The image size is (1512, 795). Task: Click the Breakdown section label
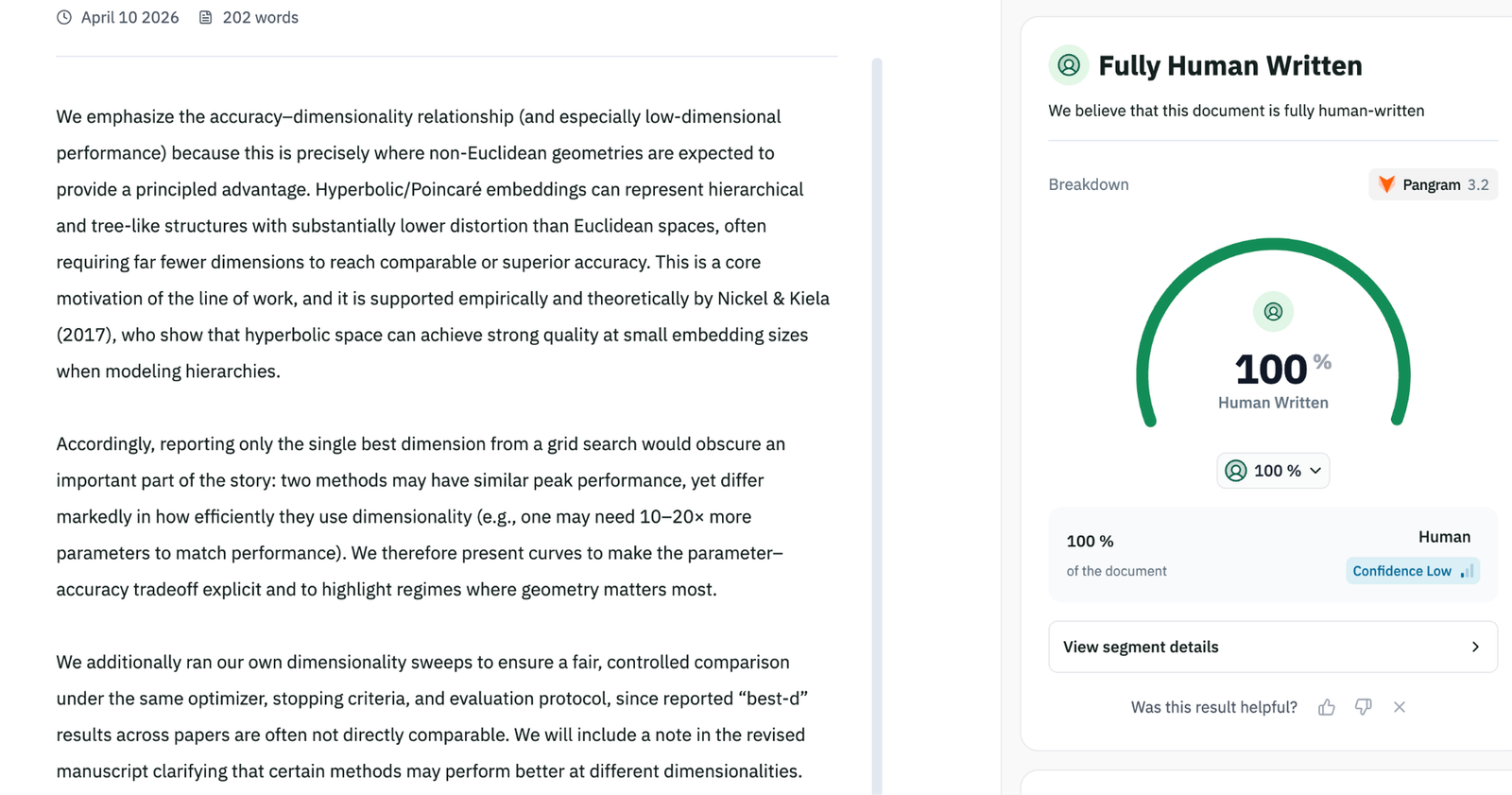click(x=1088, y=184)
